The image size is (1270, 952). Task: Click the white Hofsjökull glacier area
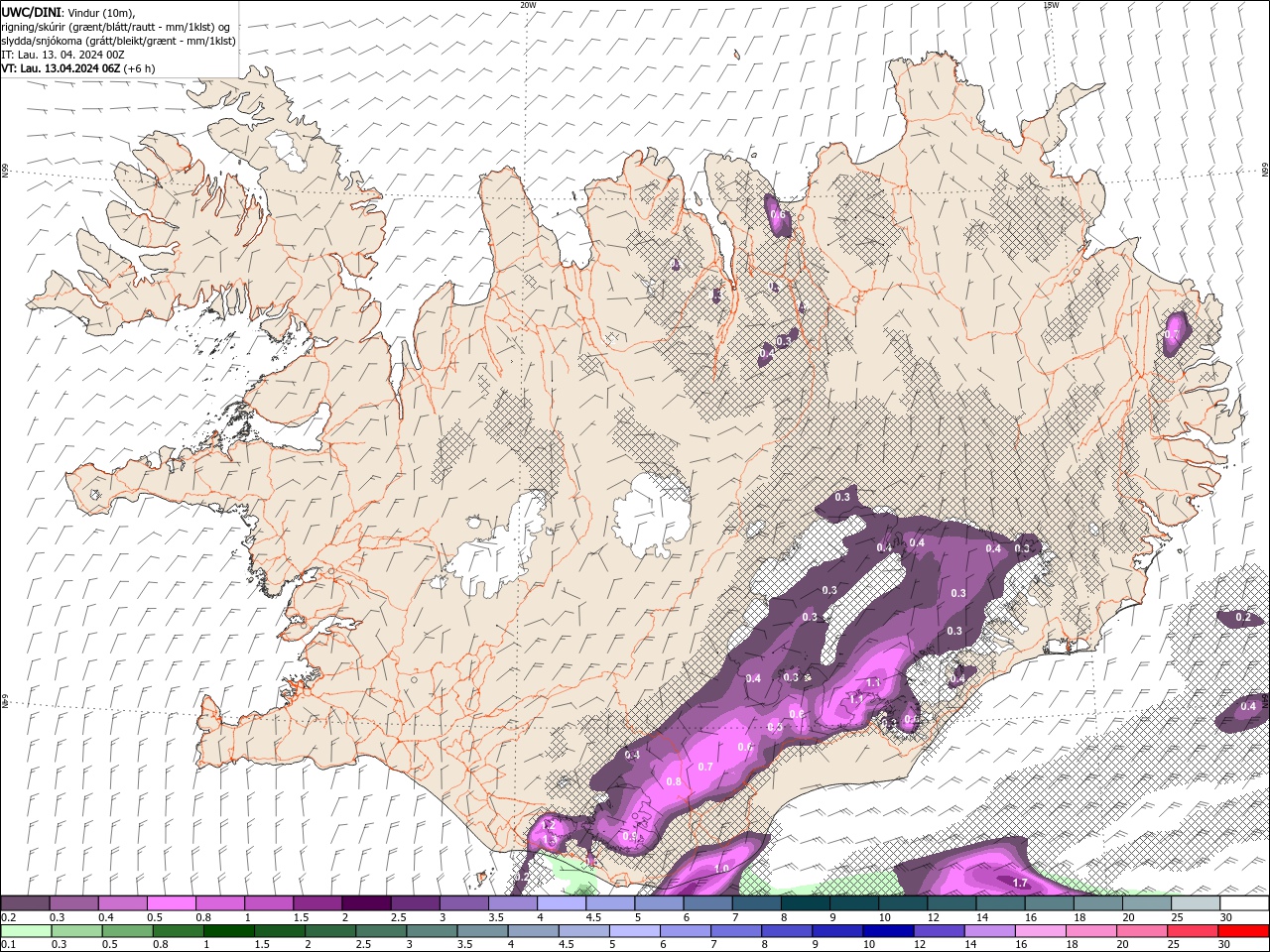point(652,513)
